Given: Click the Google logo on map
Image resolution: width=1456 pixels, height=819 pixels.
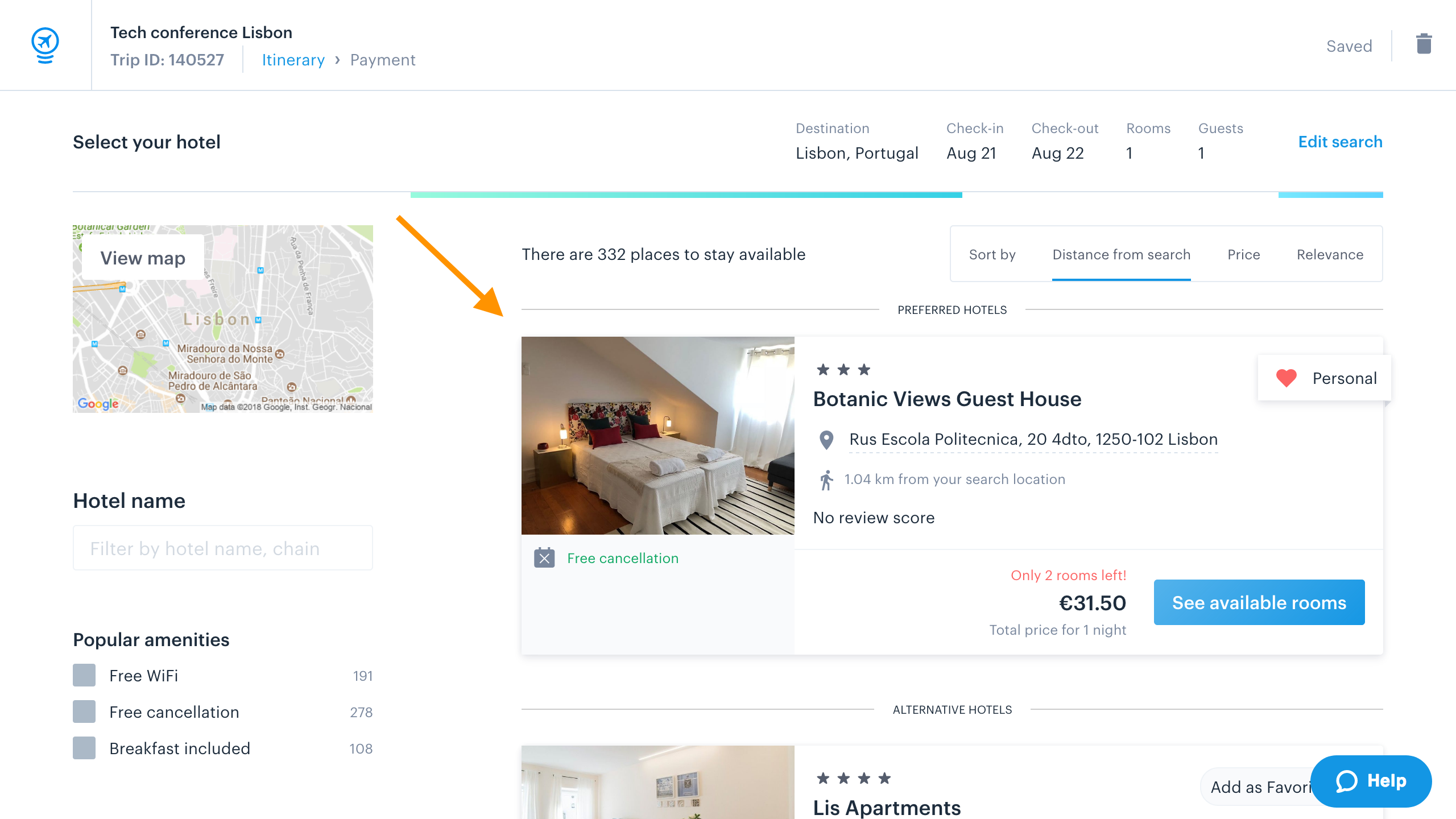Looking at the screenshot, I should [98, 404].
